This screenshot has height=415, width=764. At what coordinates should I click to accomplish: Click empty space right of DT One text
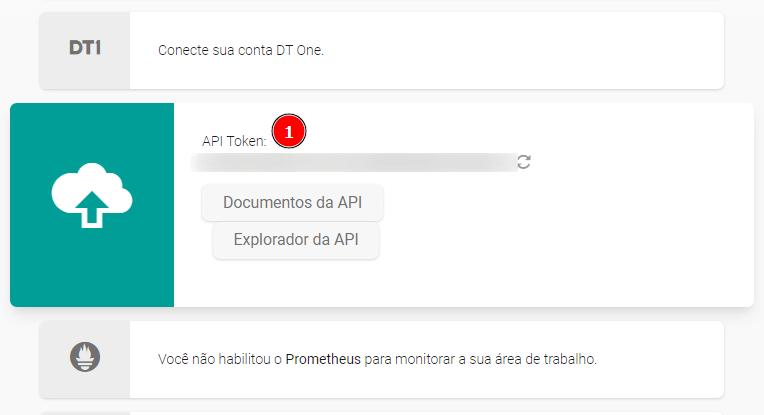click(x=520, y=50)
